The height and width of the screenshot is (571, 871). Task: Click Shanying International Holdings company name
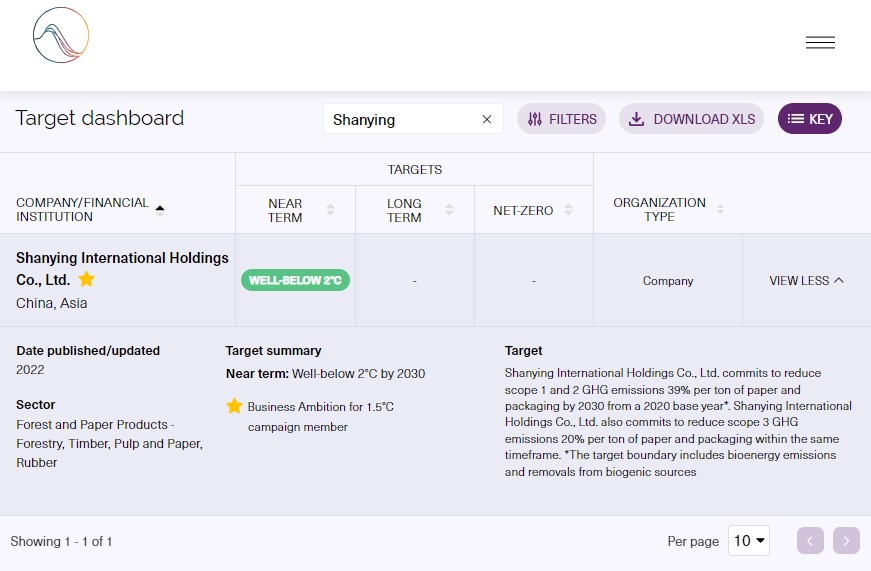[x=122, y=258]
